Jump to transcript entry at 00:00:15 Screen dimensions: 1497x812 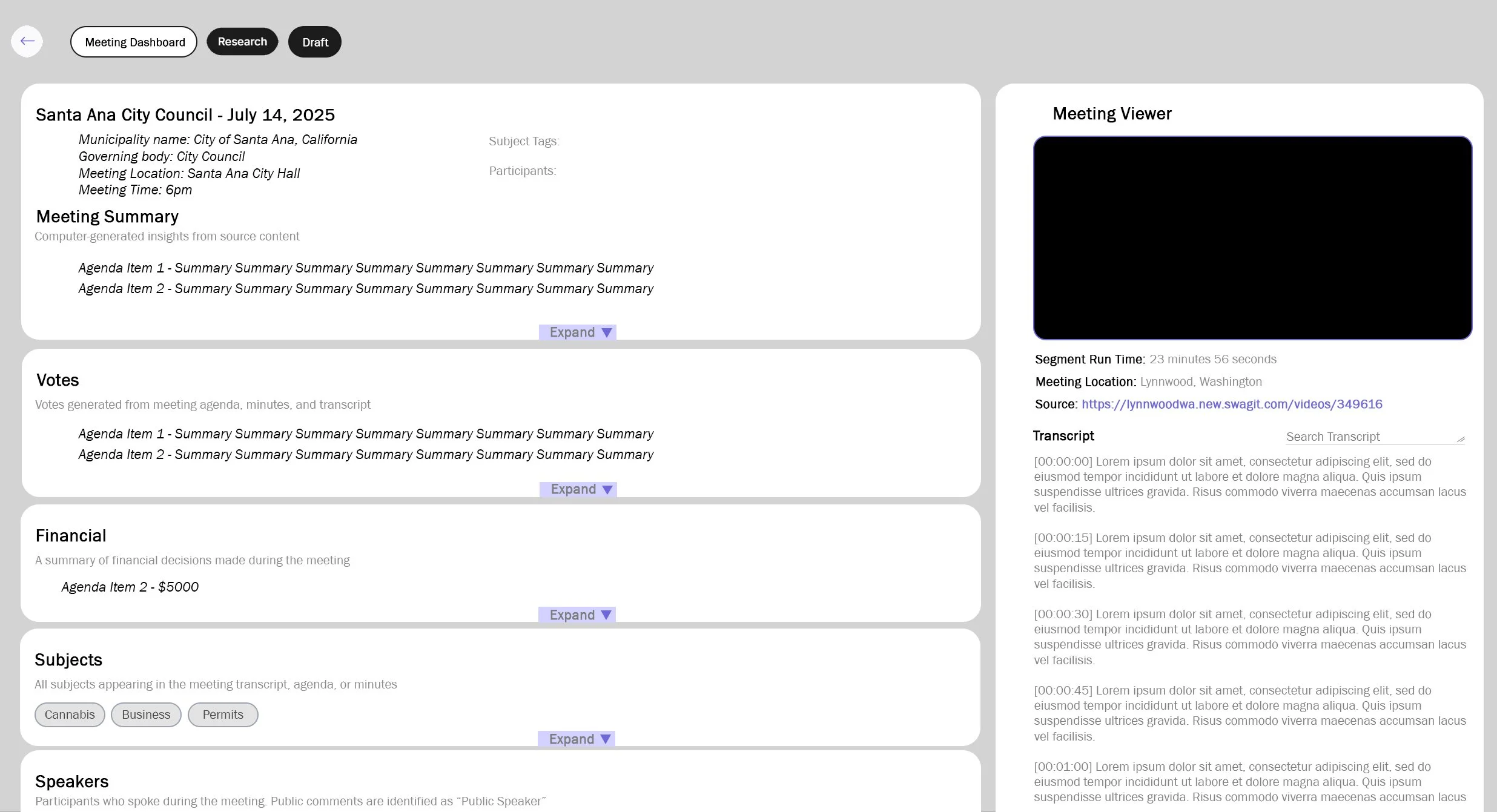coord(1063,538)
